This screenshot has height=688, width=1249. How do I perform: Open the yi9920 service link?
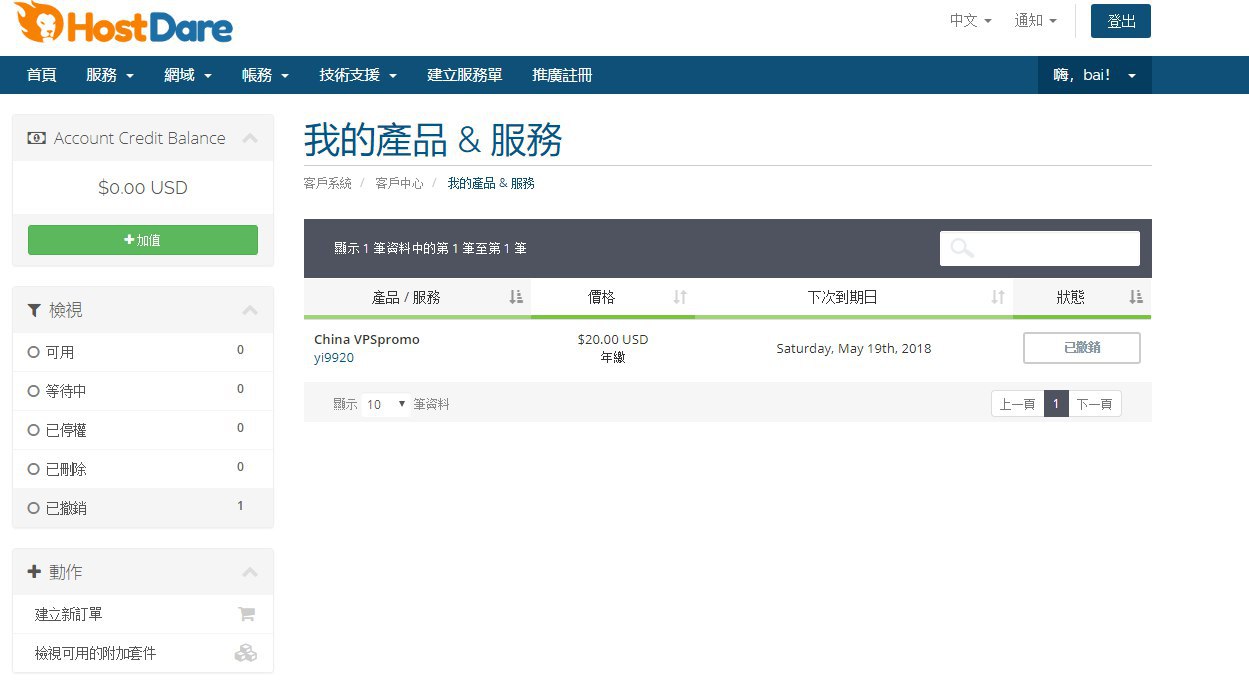pos(334,358)
